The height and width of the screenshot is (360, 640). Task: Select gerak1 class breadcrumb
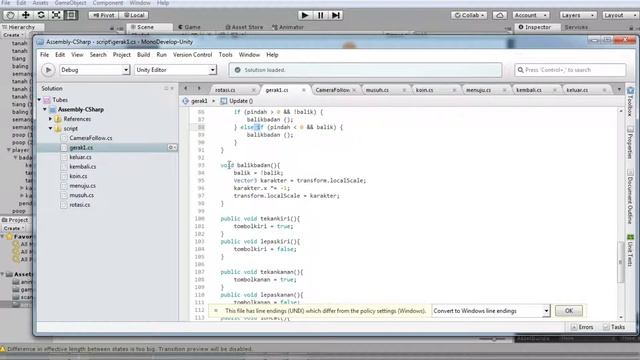(196, 101)
